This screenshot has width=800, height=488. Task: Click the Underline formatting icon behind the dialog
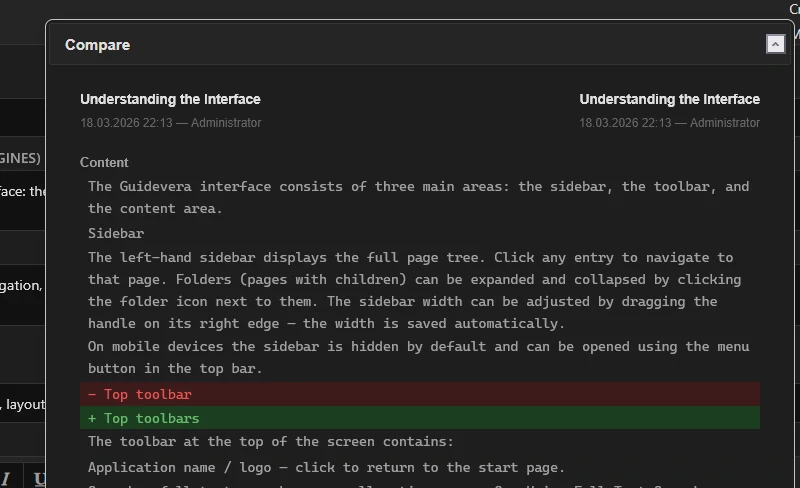pyautogui.click(x=40, y=478)
